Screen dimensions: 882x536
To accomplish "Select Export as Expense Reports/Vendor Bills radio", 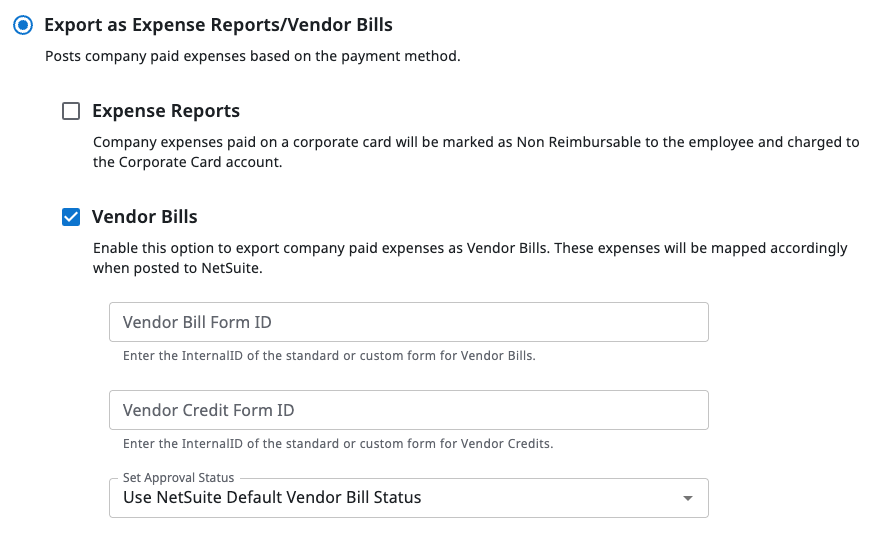I will click(23, 25).
